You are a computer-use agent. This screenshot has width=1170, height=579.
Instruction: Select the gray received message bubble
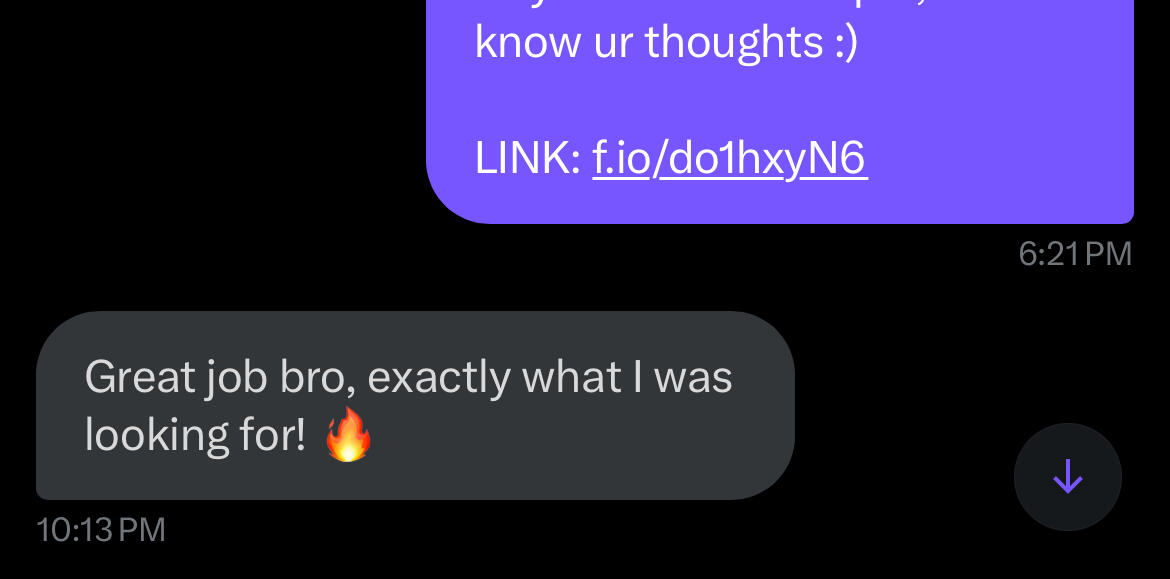416,405
